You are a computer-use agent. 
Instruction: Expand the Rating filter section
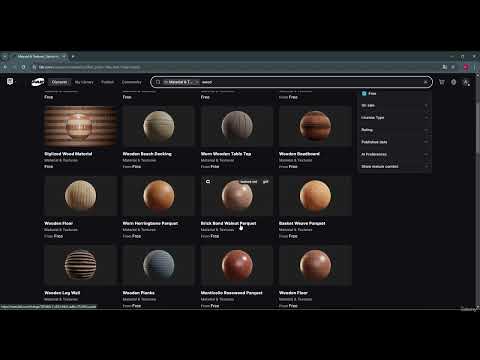[395, 130]
